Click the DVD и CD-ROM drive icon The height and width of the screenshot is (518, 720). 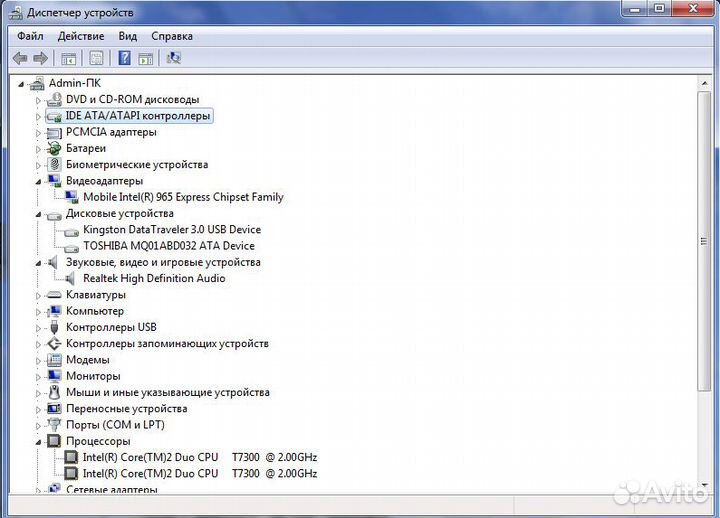tap(54, 100)
